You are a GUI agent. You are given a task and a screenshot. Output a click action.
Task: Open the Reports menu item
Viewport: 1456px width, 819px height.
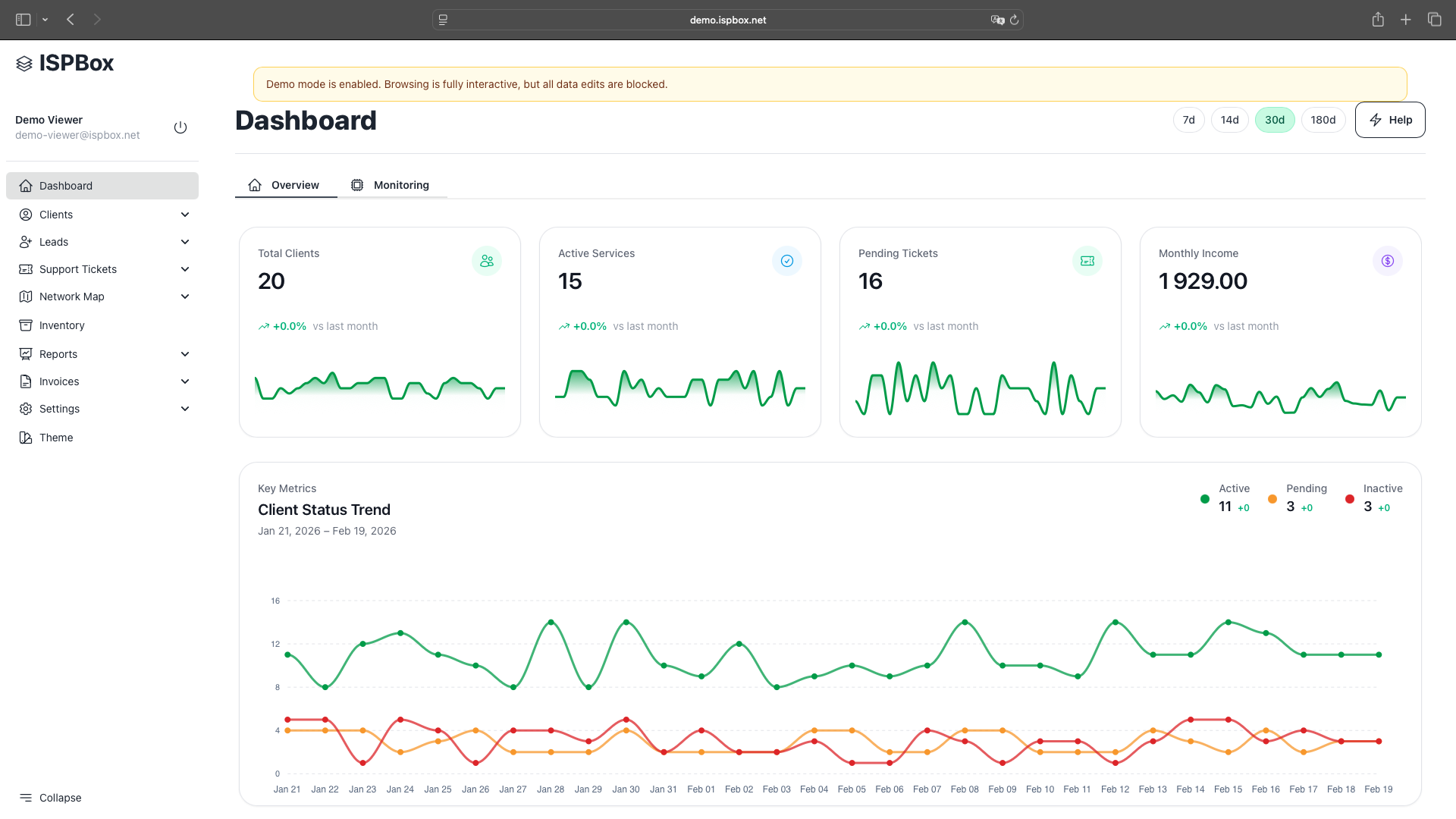pos(58,354)
